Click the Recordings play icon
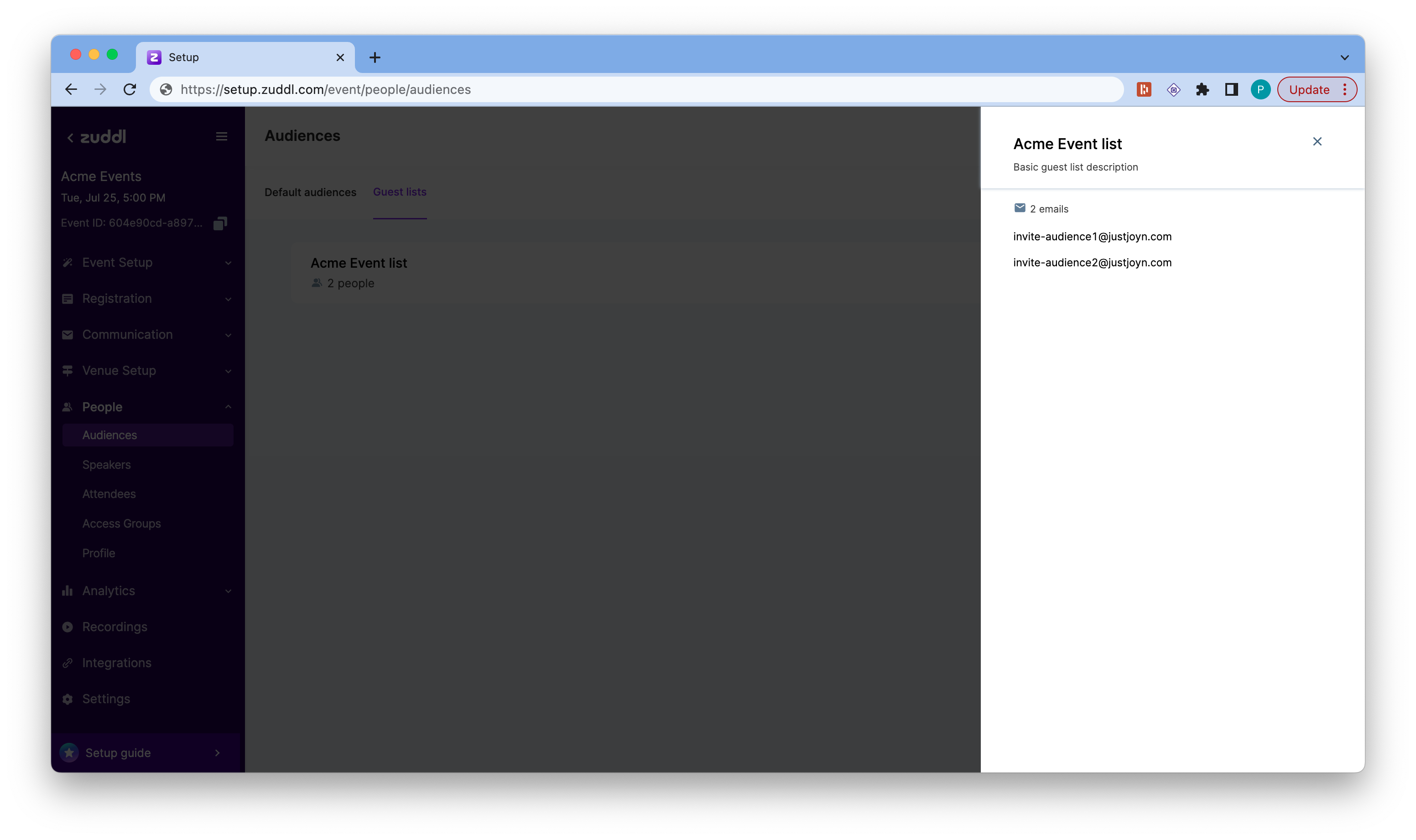The image size is (1416, 840). pos(68,627)
